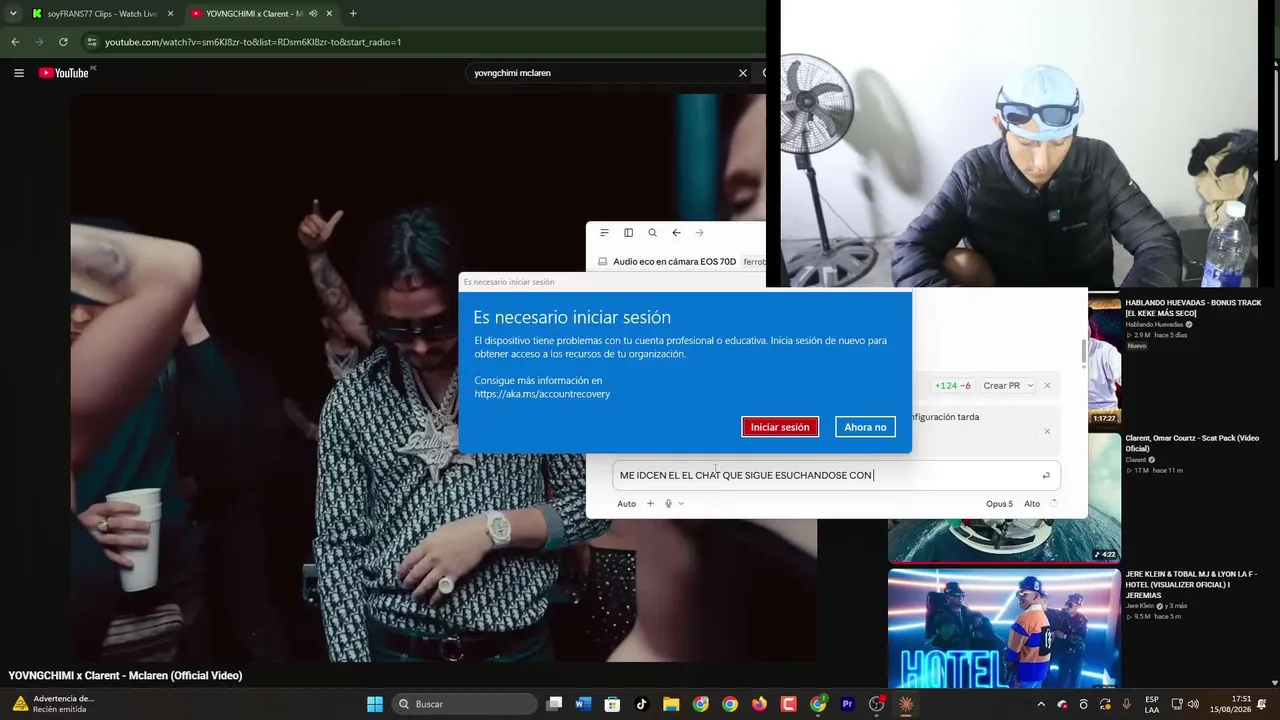Open TikTok from the taskbar
Image resolution: width=1280 pixels, height=720 pixels.
pos(641,704)
